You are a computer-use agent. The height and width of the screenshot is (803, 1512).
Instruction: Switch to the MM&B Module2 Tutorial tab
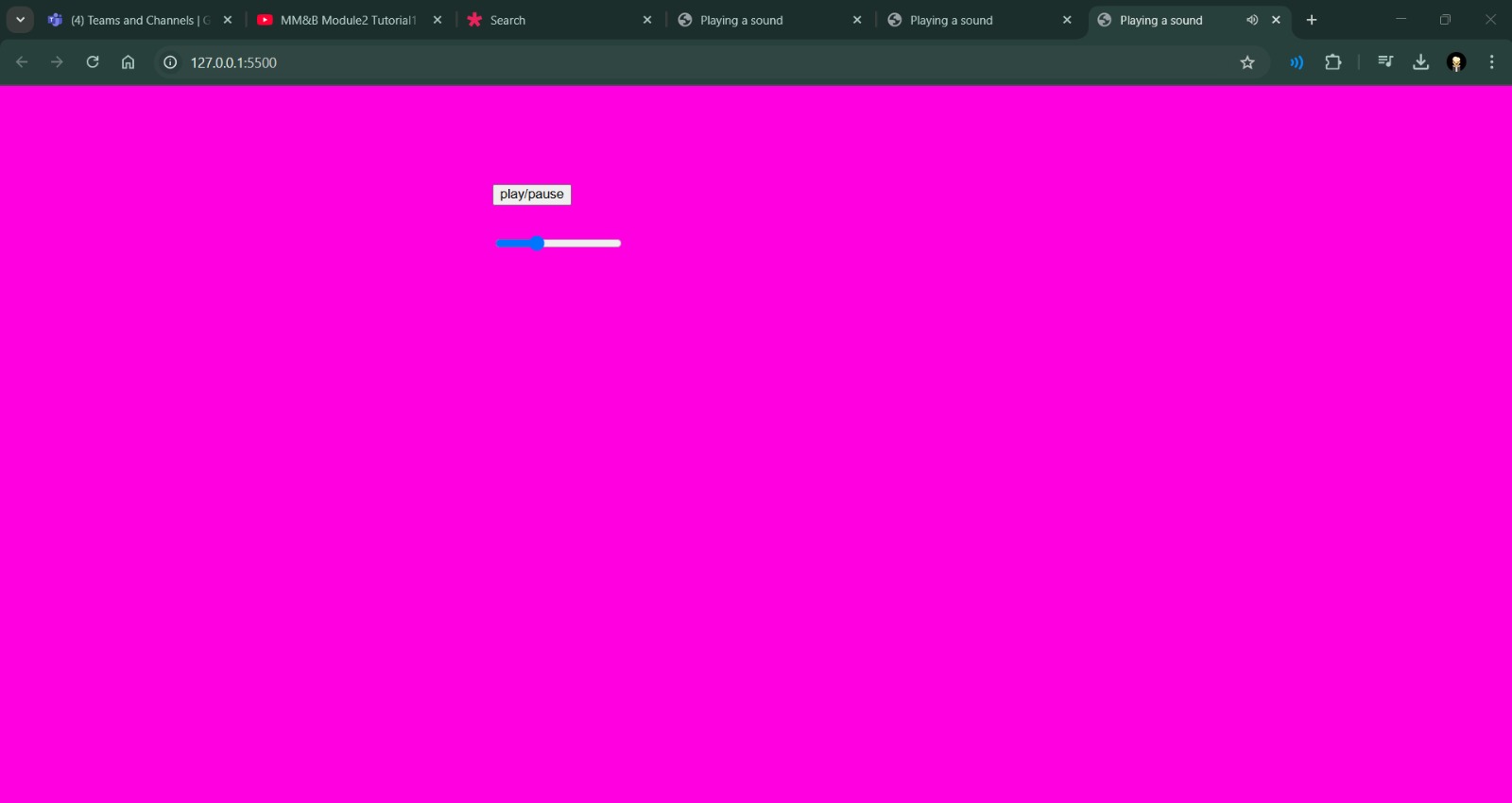click(x=348, y=20)
